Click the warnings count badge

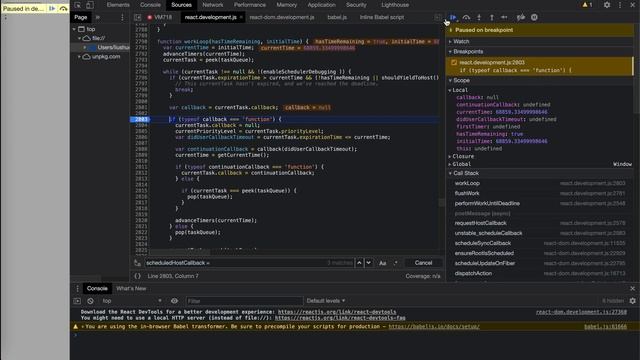point(587,5)
